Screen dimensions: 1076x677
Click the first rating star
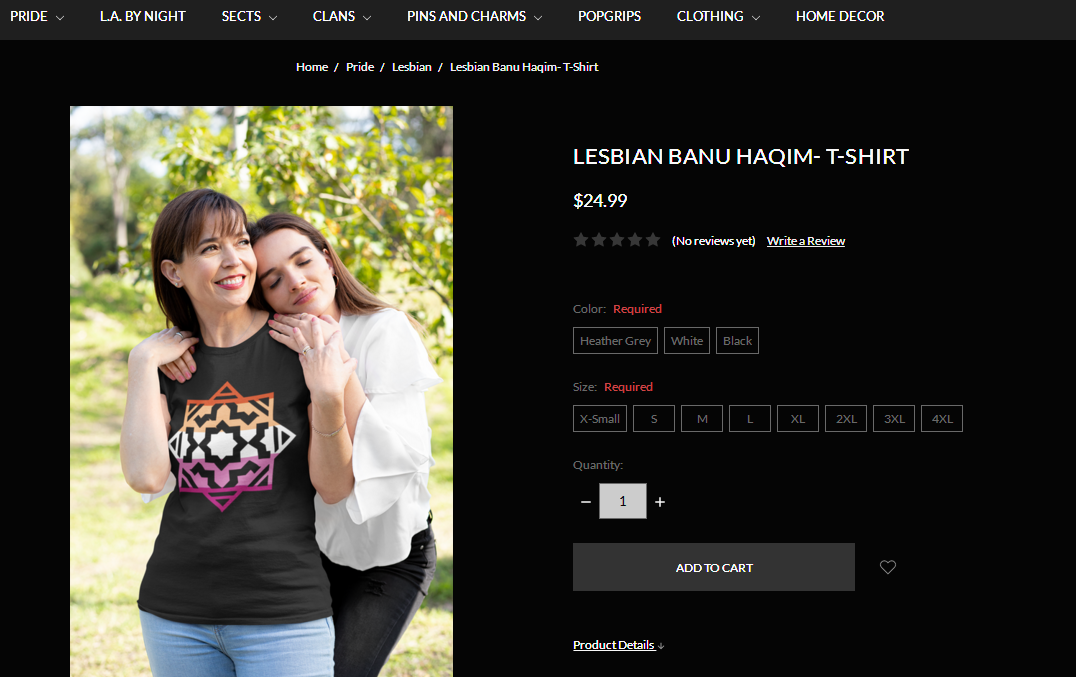point(581,240)
